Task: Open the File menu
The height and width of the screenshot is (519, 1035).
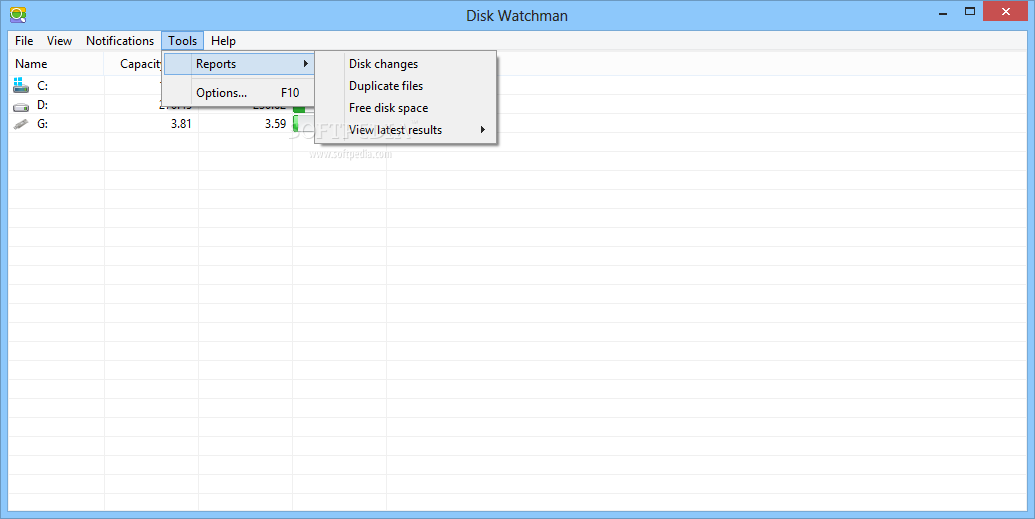Action: pos(24,41)
